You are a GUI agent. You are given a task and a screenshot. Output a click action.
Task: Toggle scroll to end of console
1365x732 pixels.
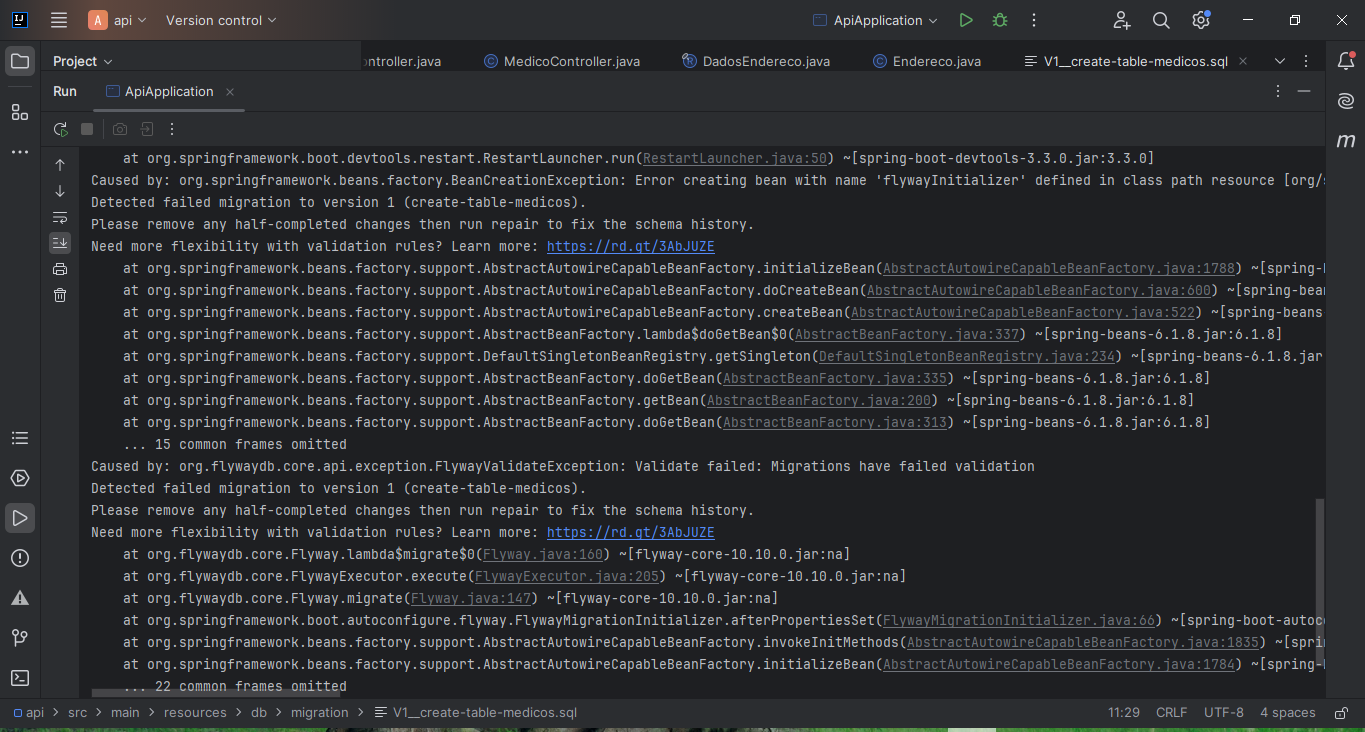point(60,243)
